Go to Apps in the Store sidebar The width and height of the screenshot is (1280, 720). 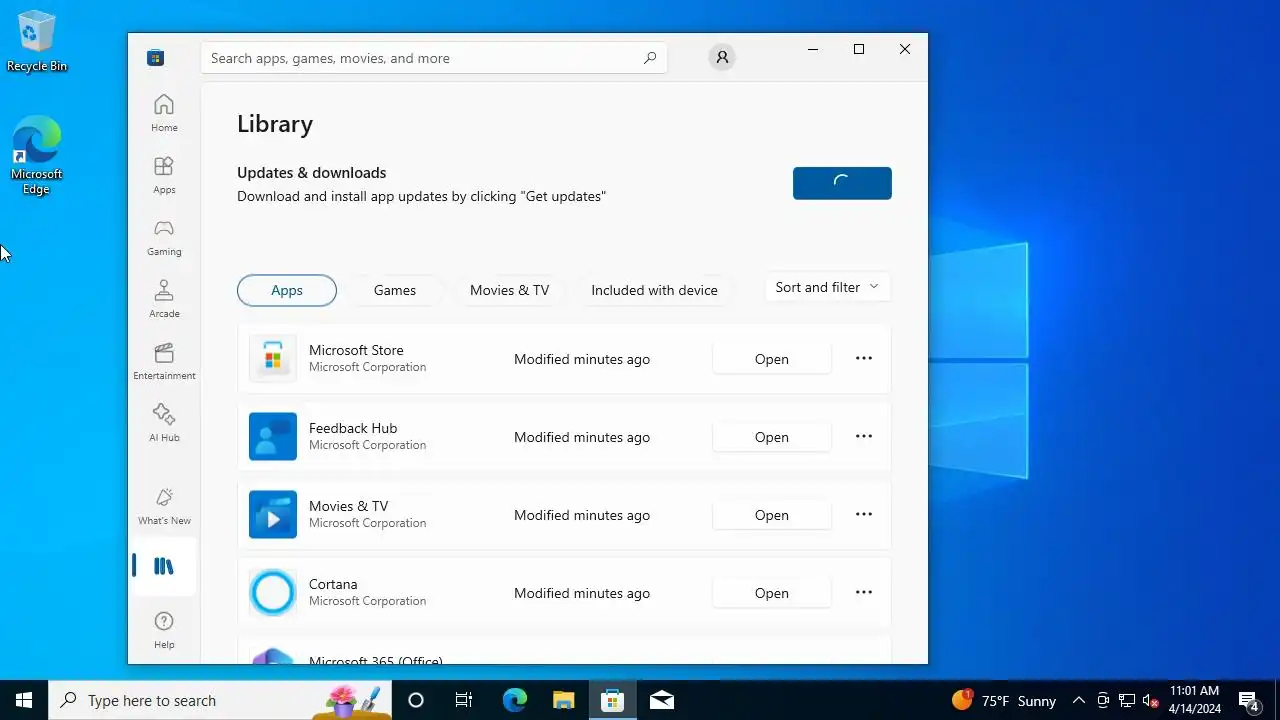[x=164, y=175]
